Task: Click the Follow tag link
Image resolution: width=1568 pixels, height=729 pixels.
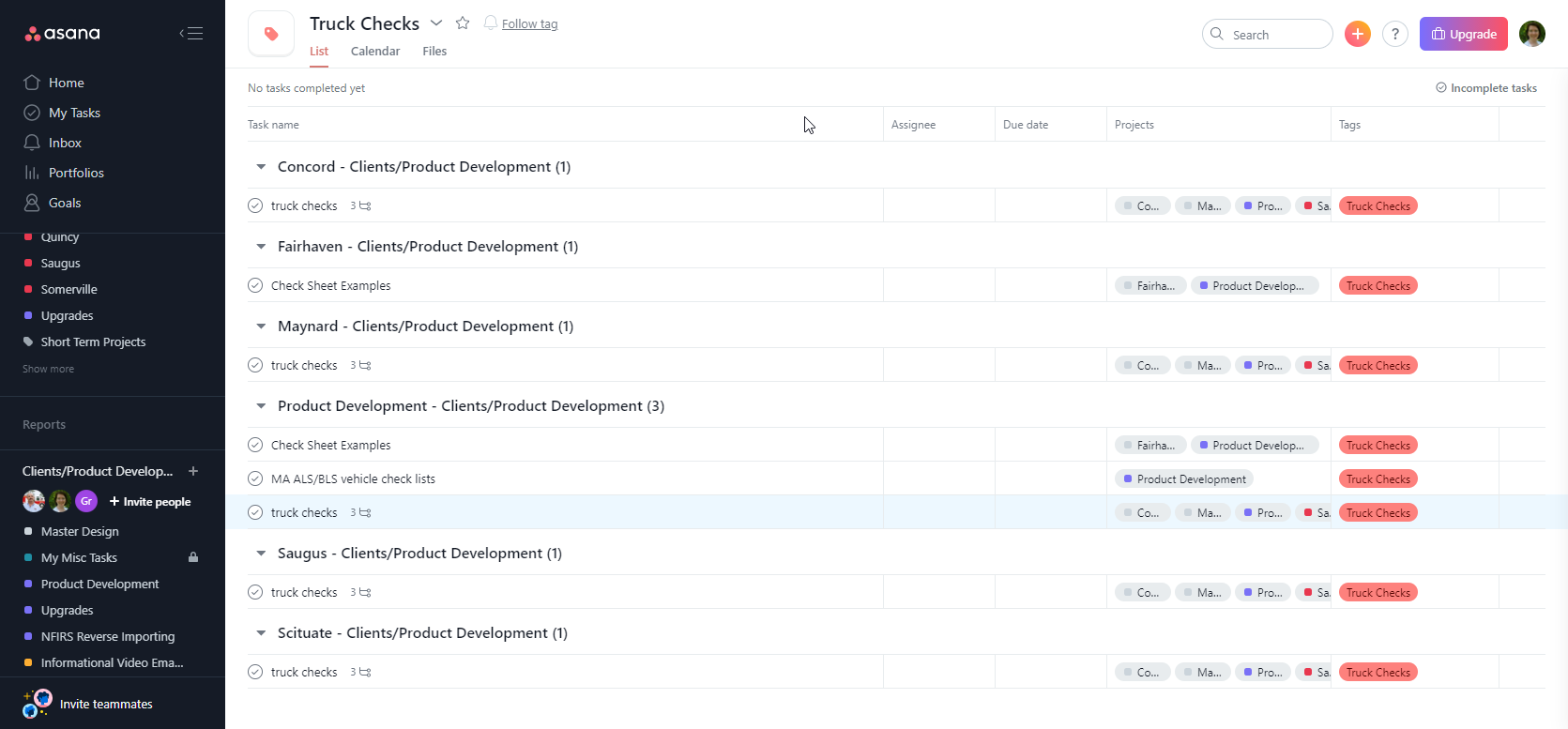Action: coord(529,23)
